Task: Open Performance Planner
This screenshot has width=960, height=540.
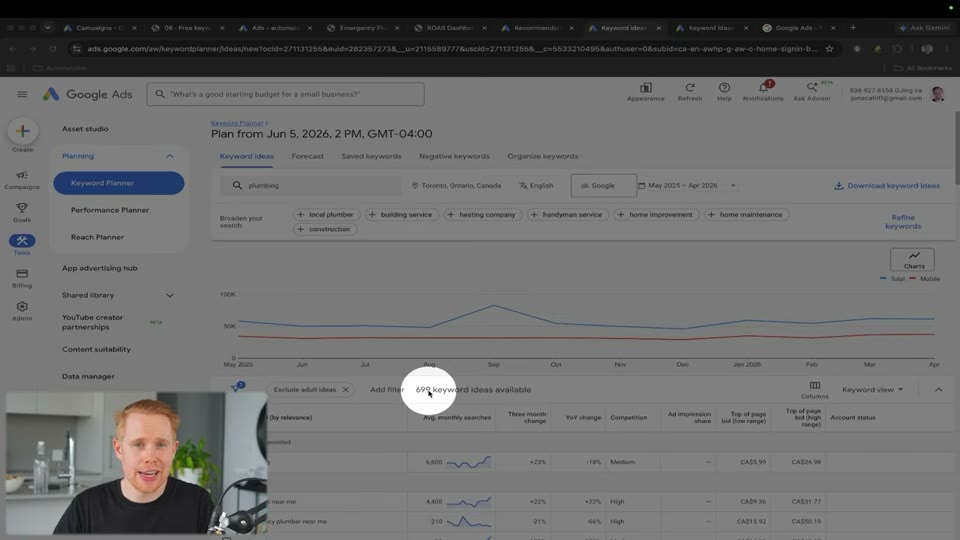Action: tap(110, 210)
